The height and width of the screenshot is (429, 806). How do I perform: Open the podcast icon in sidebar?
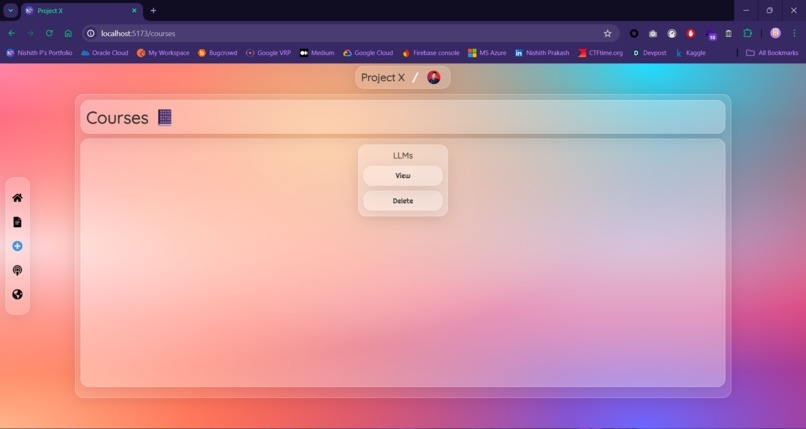pos(17,270)
